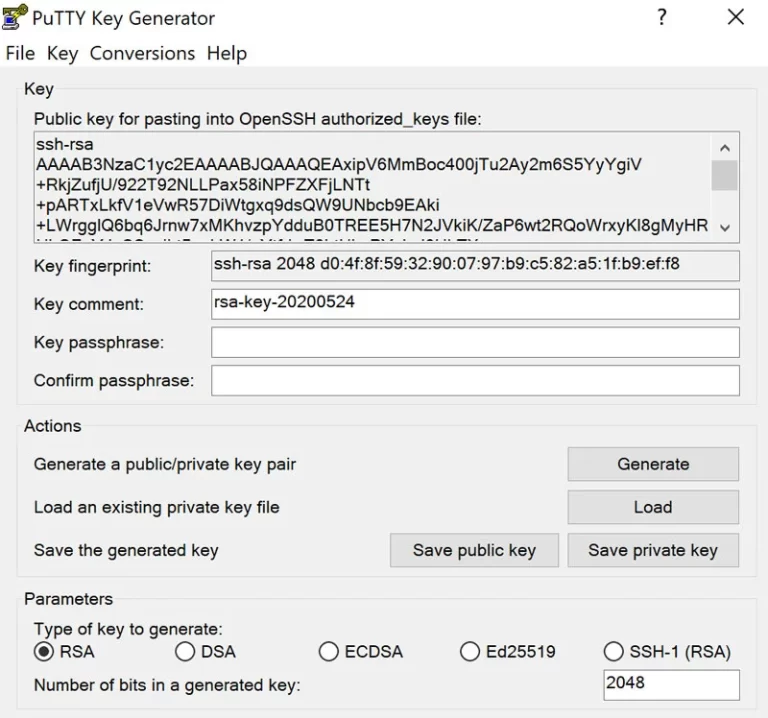This screenshot has height=718, width=768.
Task: Click the PuTTY Key Generator title bar icon
Action: (x=15, y=17)
